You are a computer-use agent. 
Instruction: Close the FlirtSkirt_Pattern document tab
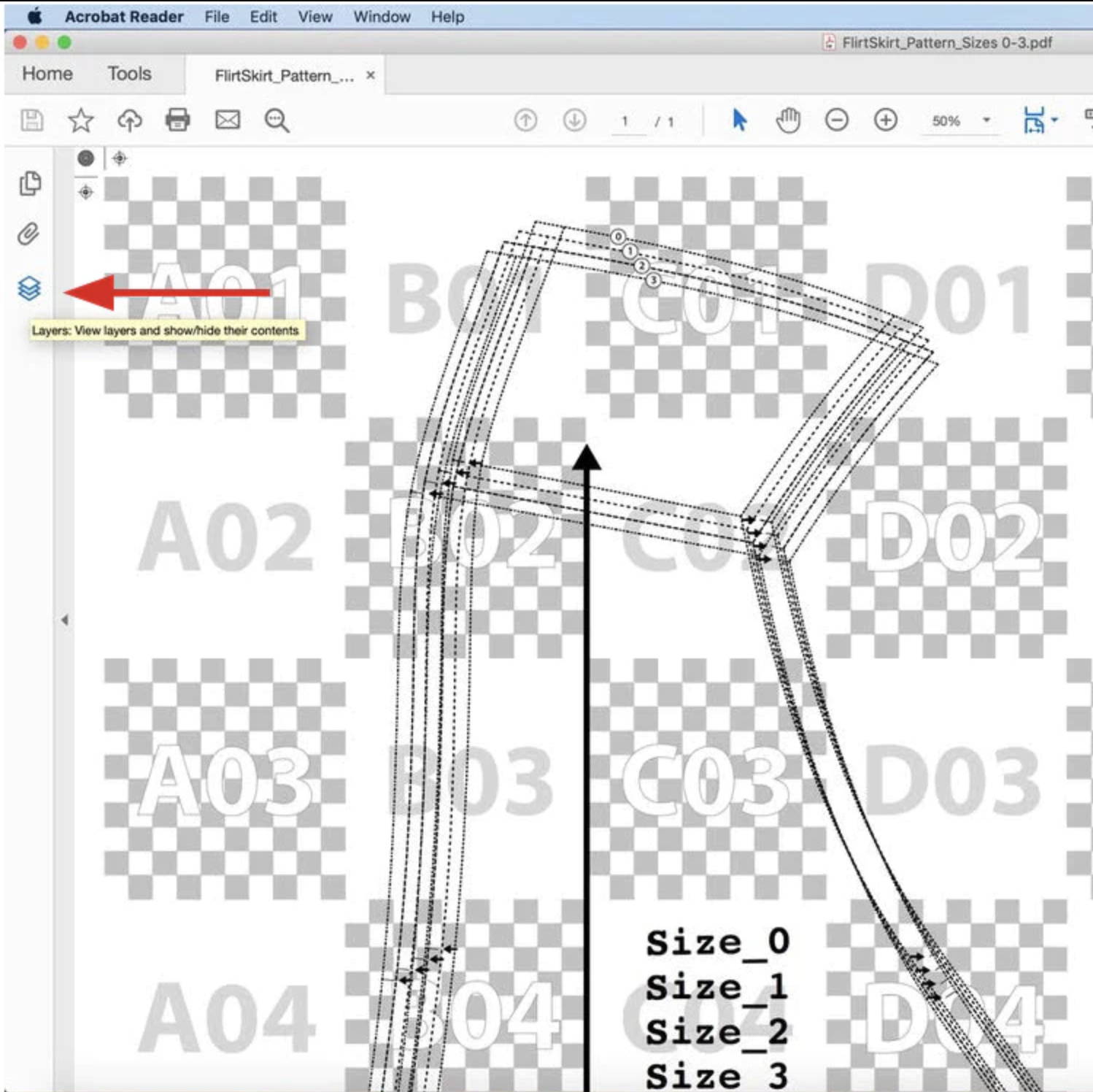[371, 75]
